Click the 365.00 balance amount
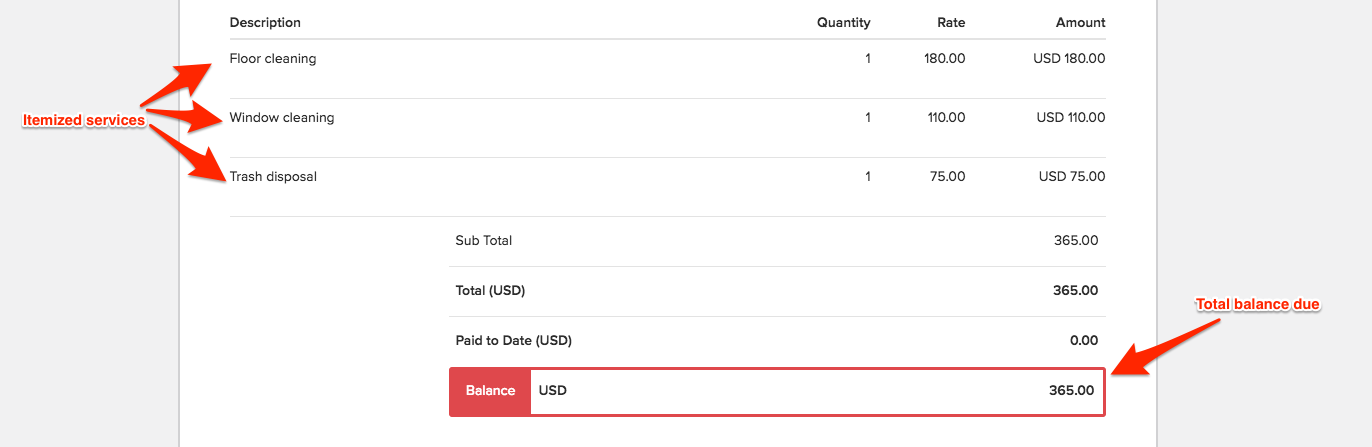 pos(1071,391)
